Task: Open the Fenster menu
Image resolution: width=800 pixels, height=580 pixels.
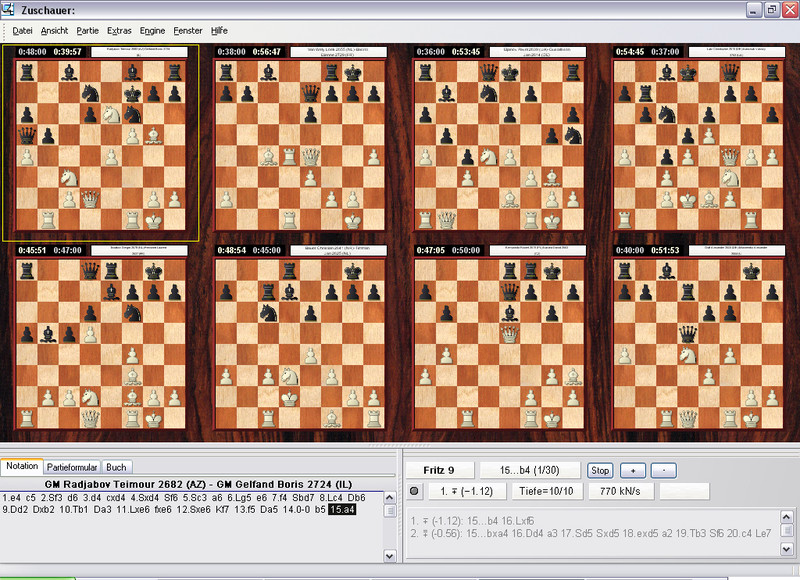Action: (x=188, y=31)
